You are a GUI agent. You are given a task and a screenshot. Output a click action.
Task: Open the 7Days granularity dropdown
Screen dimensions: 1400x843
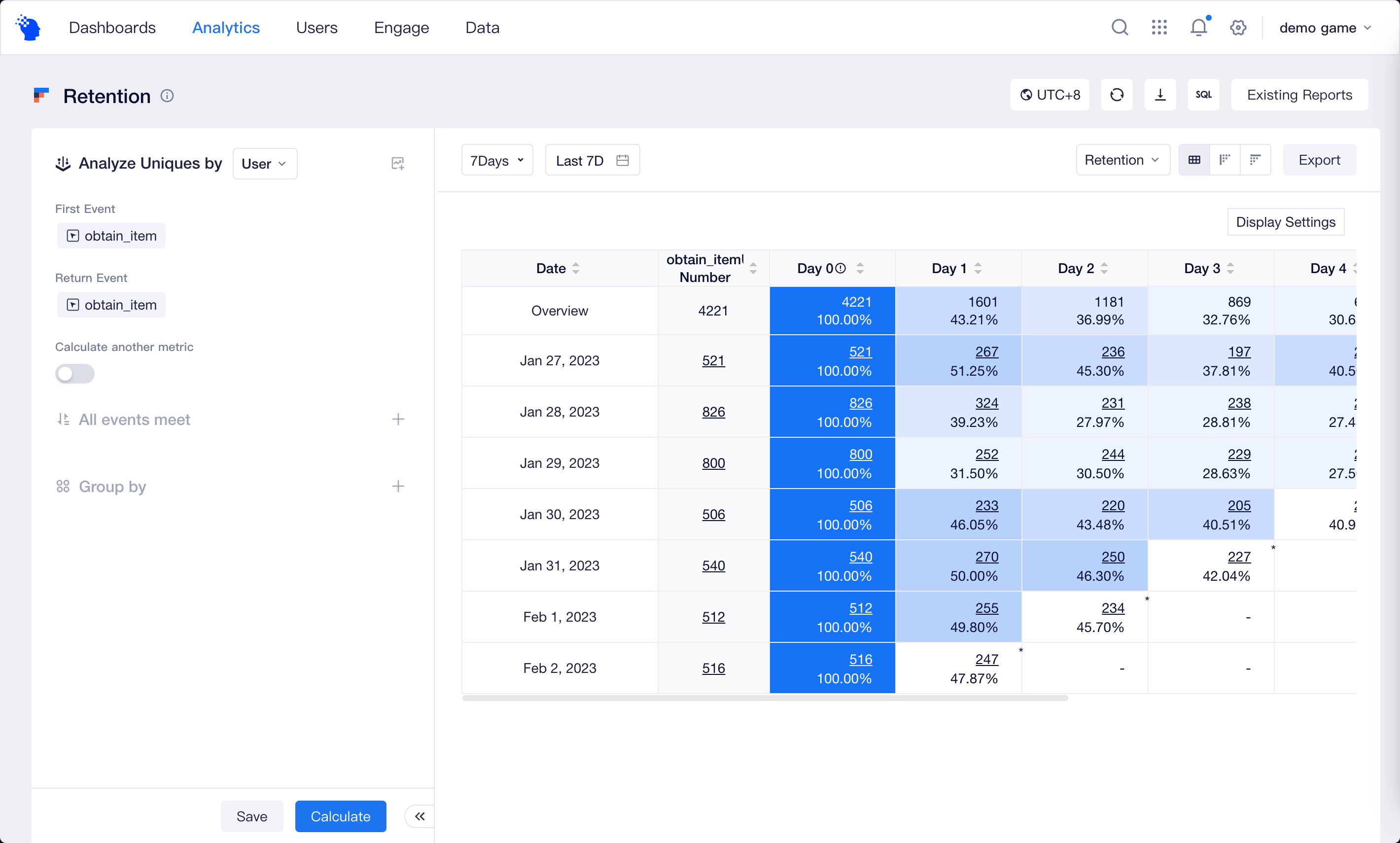coord(496,160)
